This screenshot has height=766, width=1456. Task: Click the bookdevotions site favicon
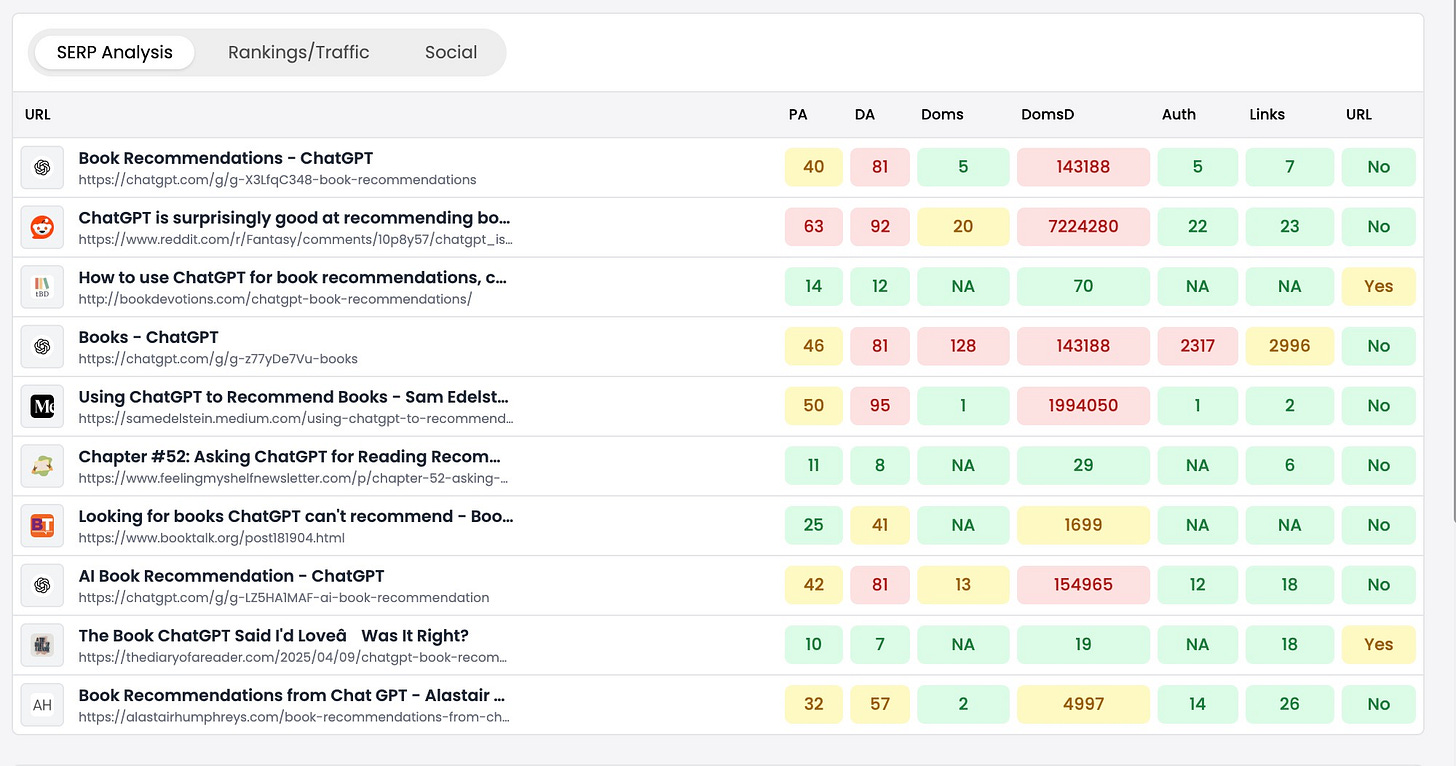click(42, 287)
